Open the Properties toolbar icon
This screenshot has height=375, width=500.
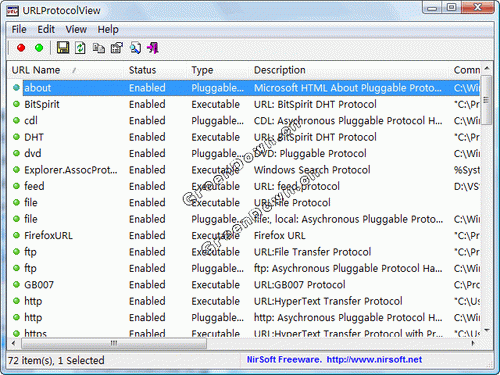pos(117,48)
